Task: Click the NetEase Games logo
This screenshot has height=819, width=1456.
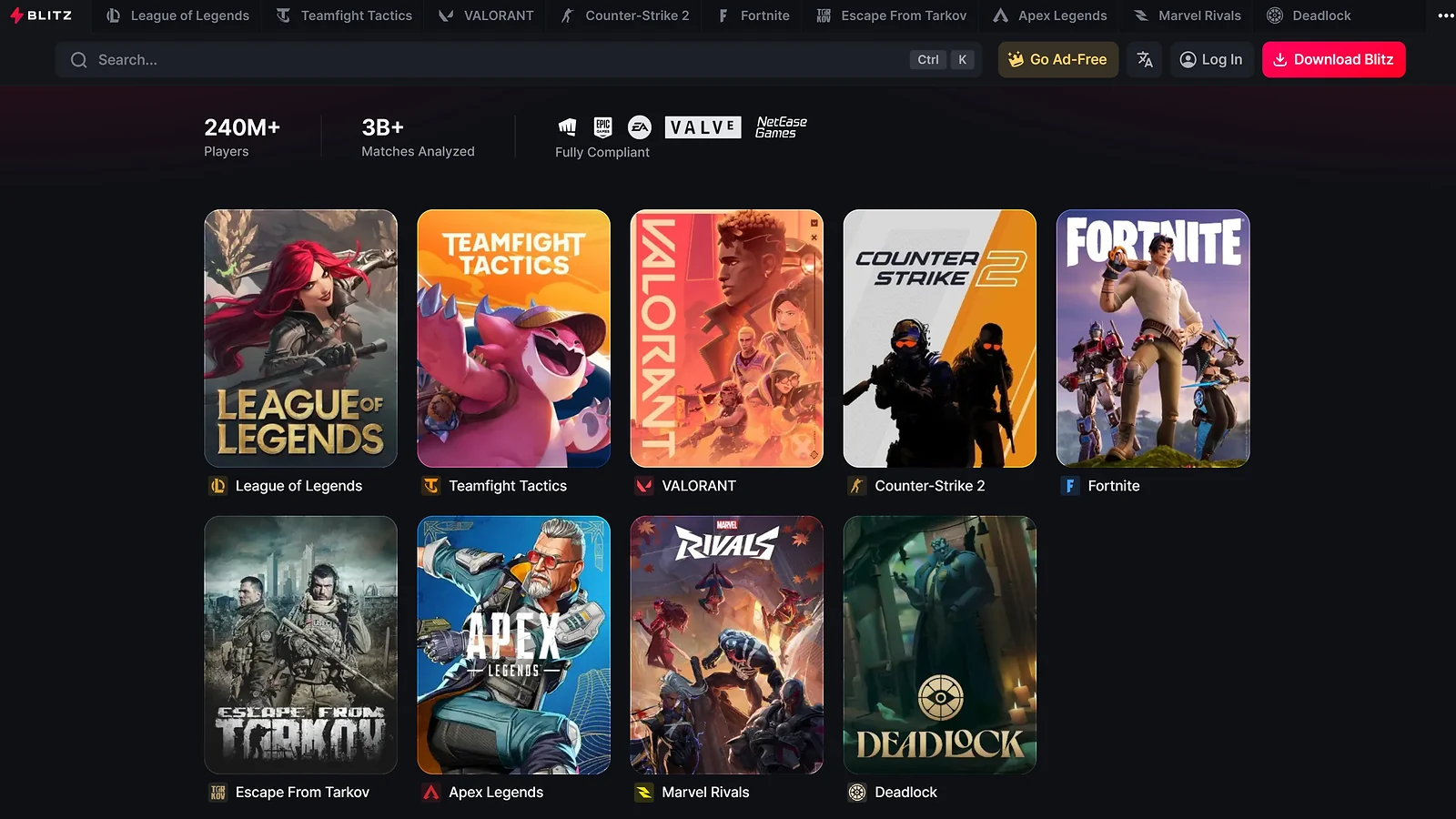Action: 781,127
